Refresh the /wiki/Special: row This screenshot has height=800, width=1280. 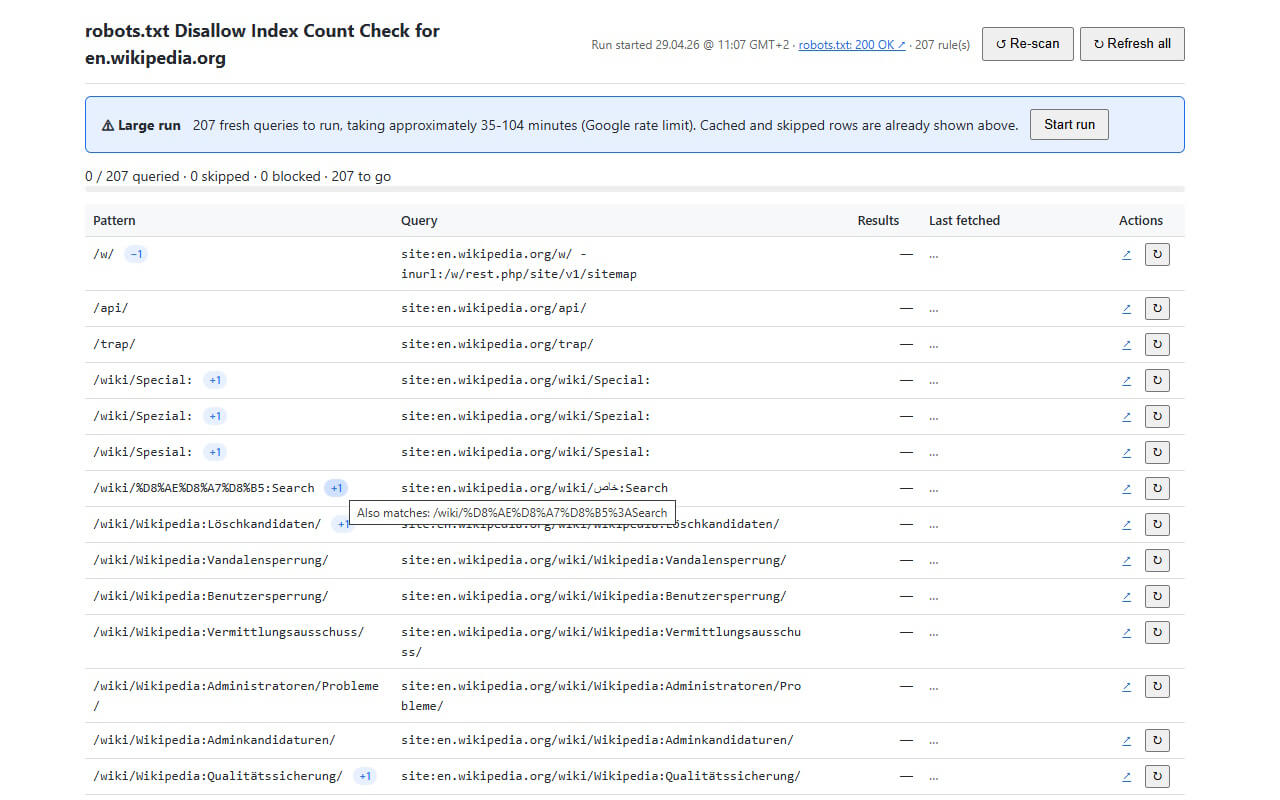(x=1157, y=380)
